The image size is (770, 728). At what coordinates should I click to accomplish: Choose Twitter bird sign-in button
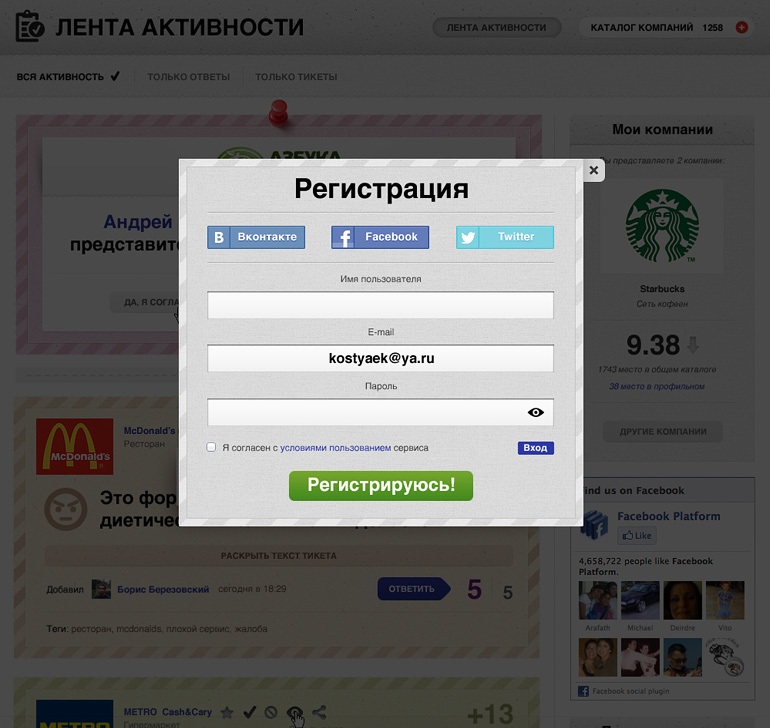(504, 237)
